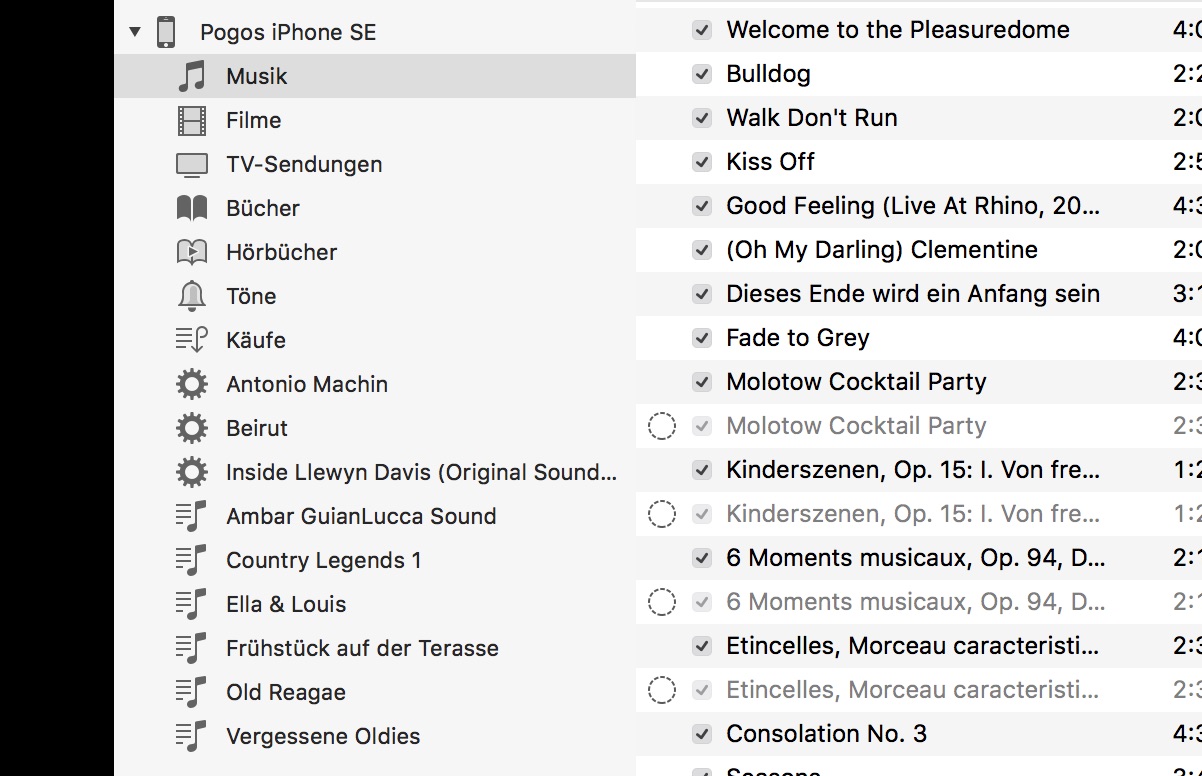Click the TV-Sendungen screen icon
This screenshot has width=1202, height=776.
[x=191, y=164]
